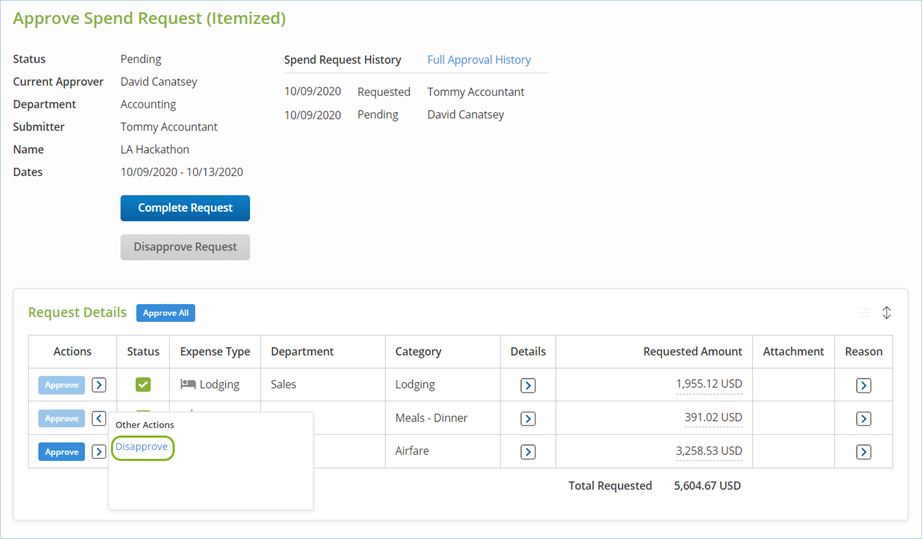
Task: Open the Full Approval History link
Action: pos(479,60)
